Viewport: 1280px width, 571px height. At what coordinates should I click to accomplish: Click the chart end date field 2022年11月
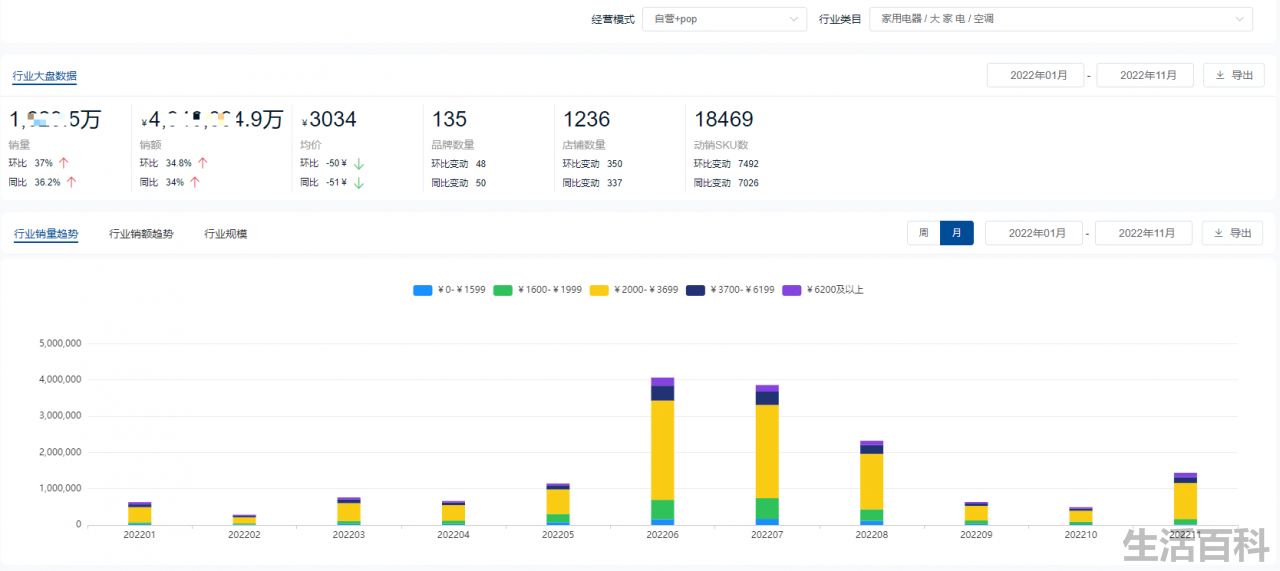pos(1144,233)
